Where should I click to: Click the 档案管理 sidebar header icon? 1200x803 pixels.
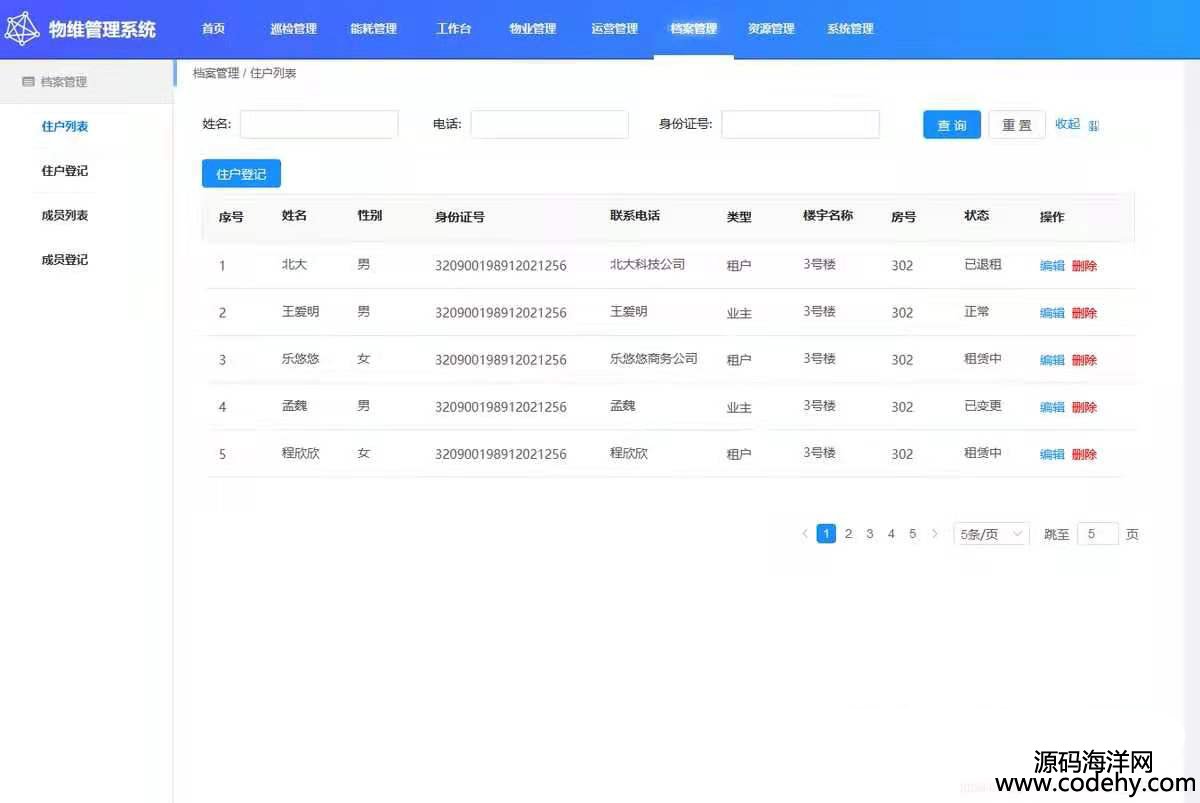[28, 82]
